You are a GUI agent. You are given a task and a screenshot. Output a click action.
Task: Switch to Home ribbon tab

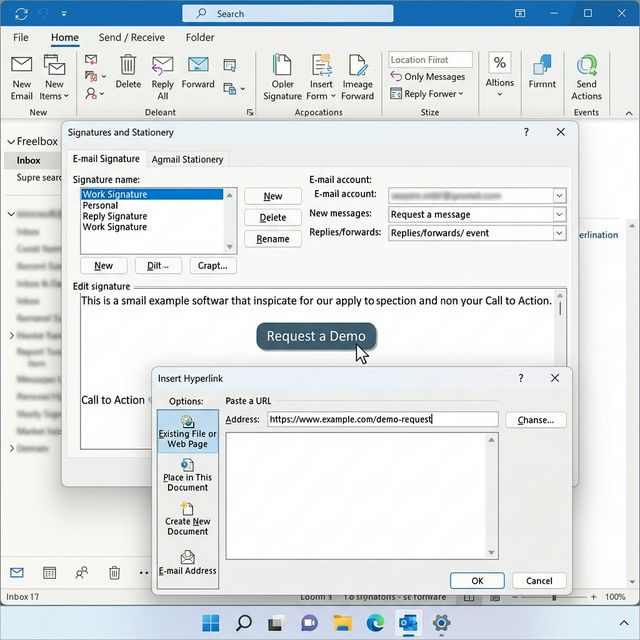coord(65,38)
